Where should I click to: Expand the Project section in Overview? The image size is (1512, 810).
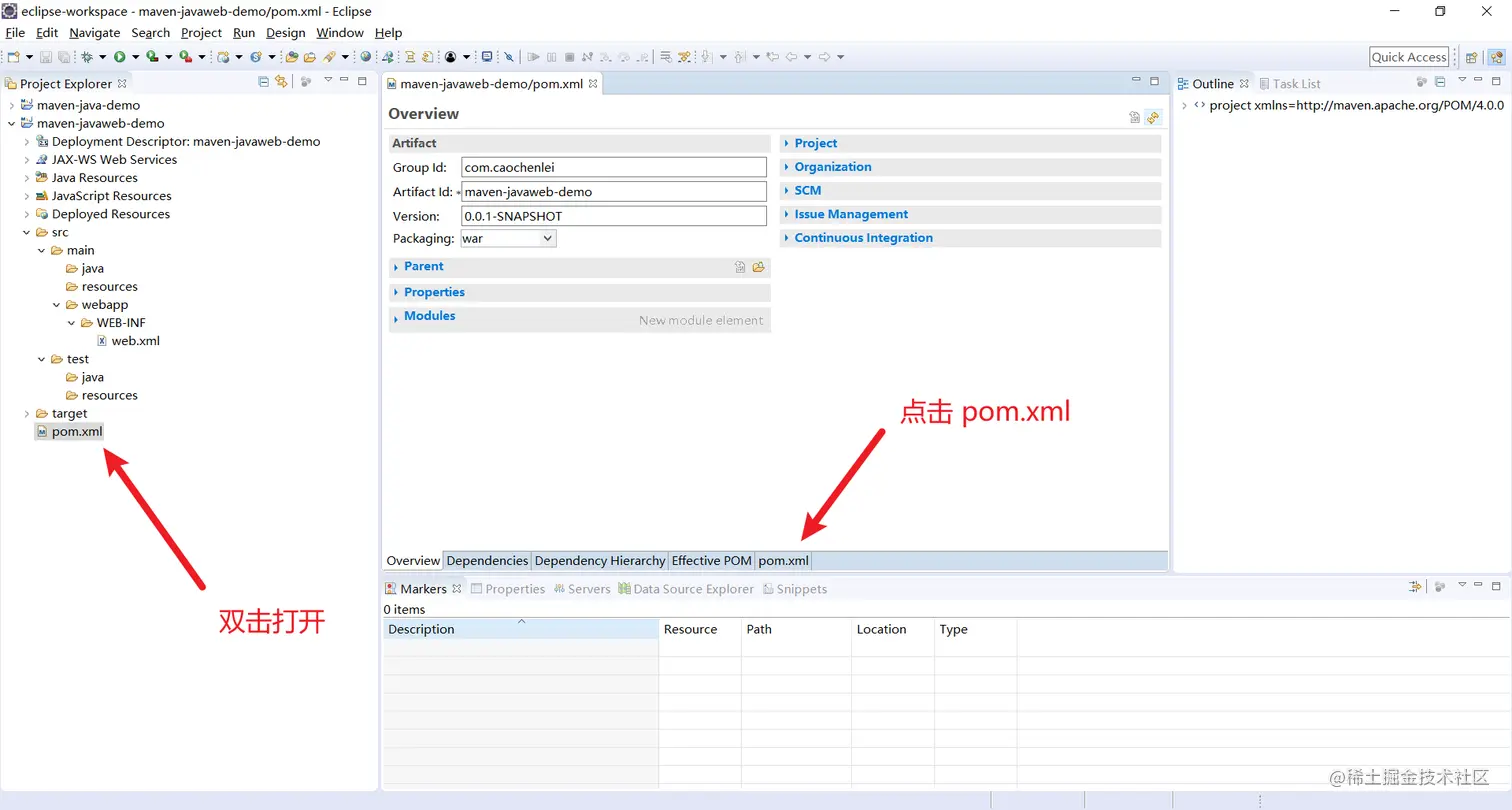(x=787, y=144)
